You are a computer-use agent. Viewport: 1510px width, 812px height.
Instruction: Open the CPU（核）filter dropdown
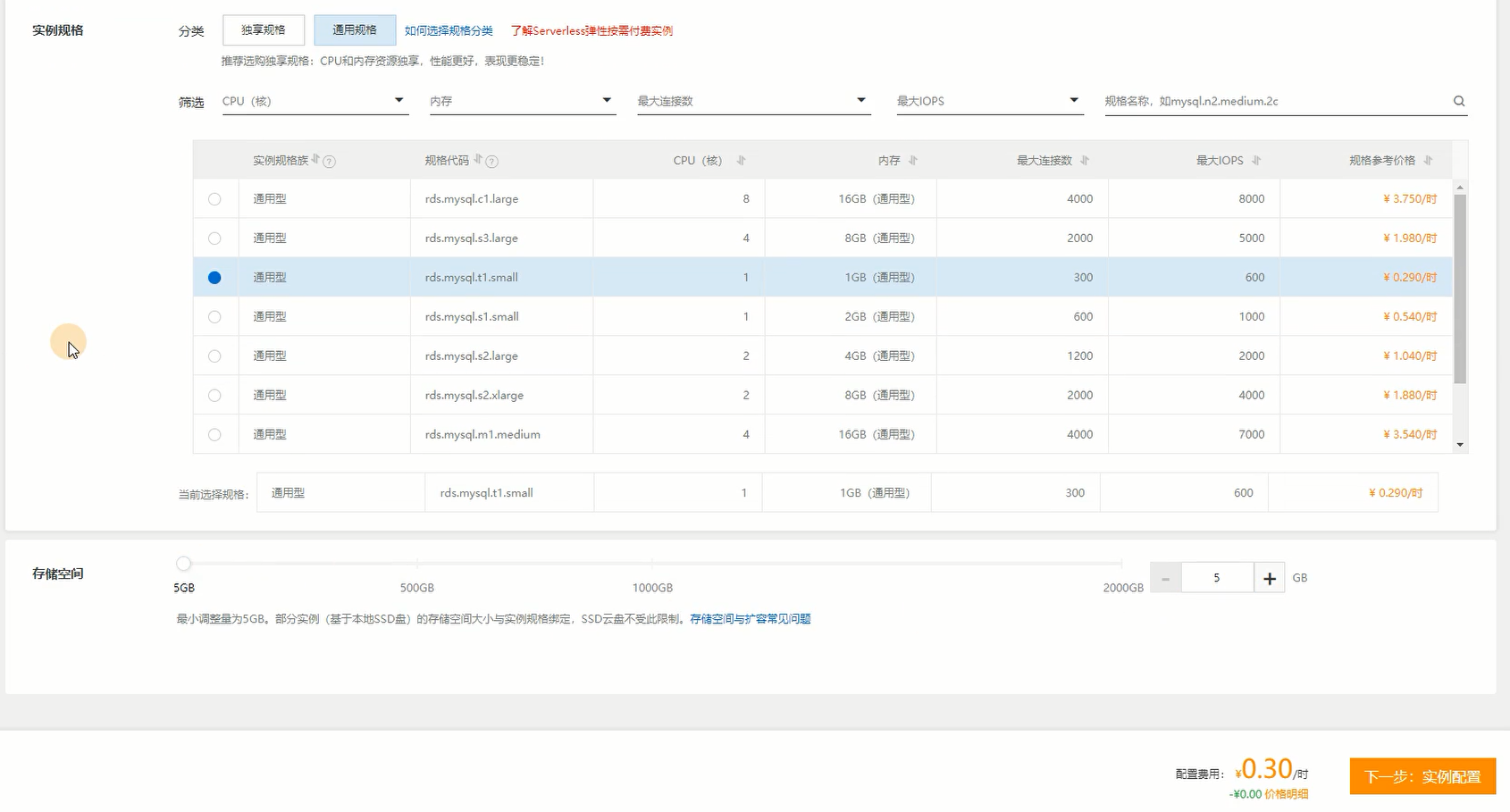(x=315, y=101)
